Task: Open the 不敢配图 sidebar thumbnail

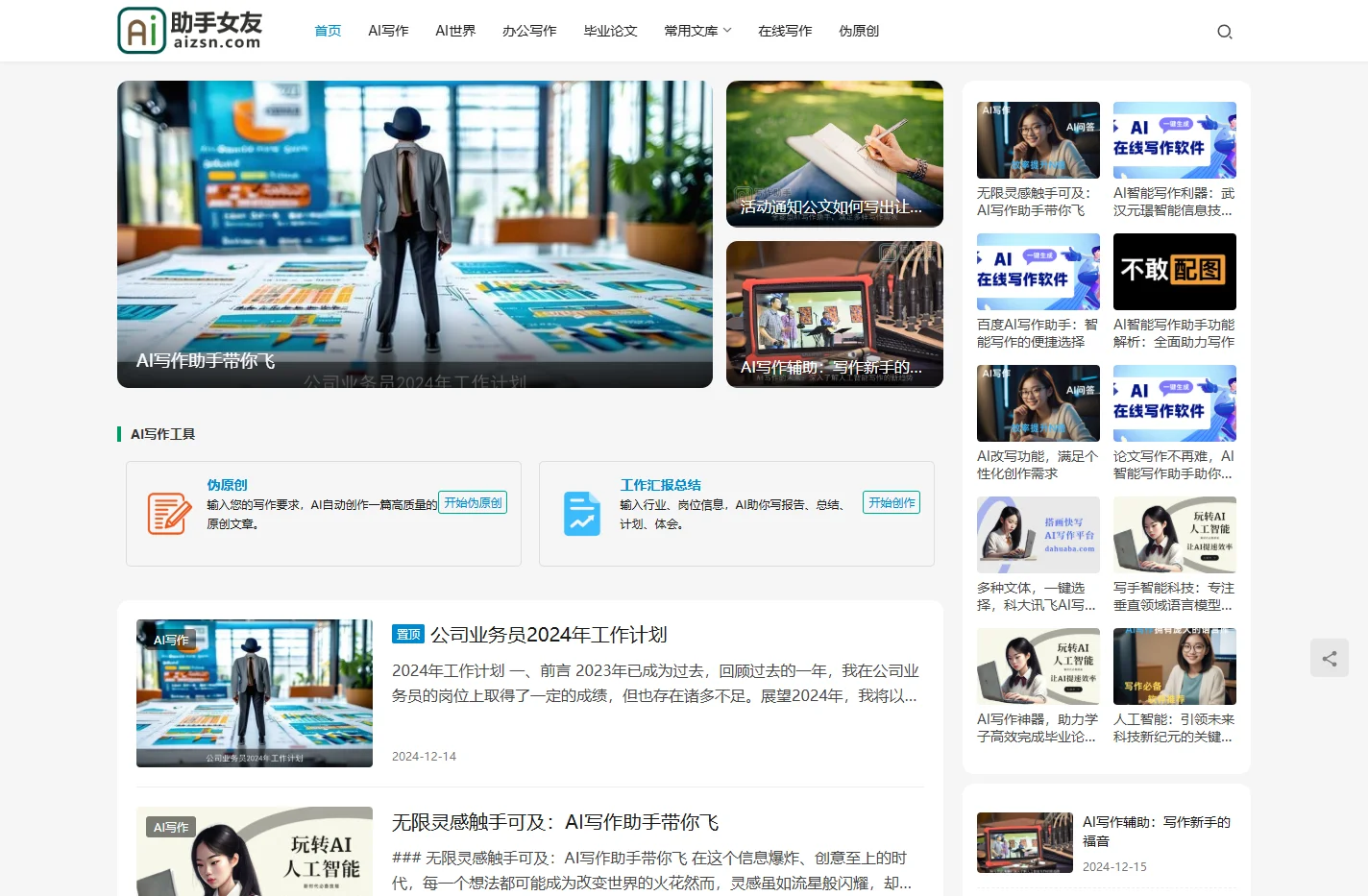Action: [x=1175, y=272]
